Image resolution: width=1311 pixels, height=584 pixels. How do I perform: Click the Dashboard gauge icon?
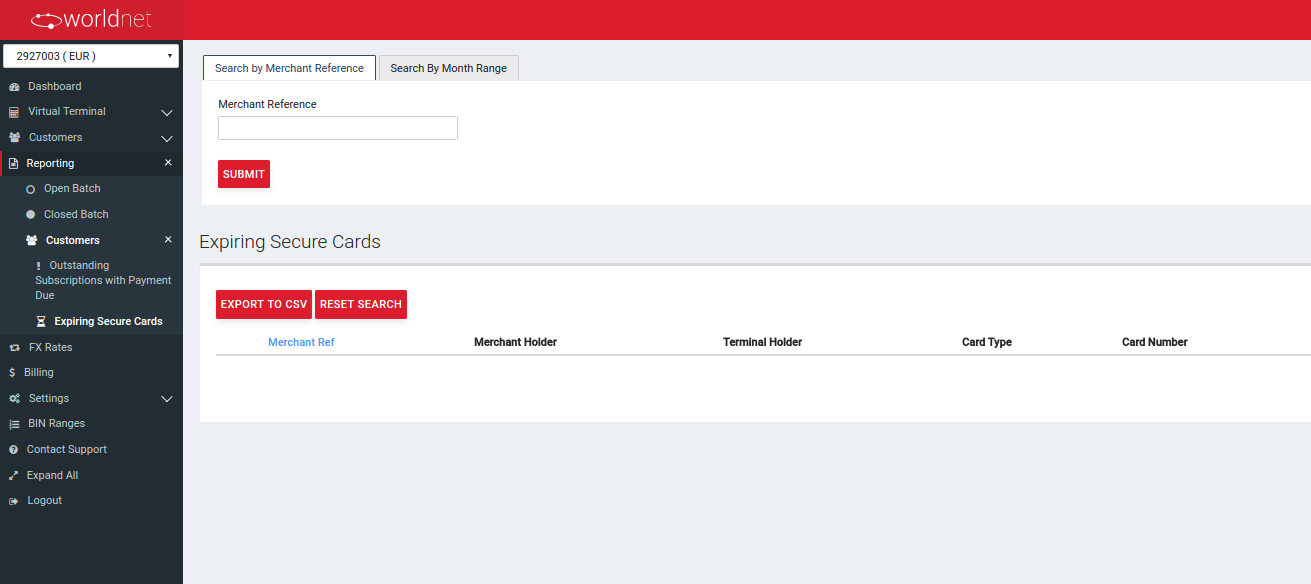pos(14,87)
